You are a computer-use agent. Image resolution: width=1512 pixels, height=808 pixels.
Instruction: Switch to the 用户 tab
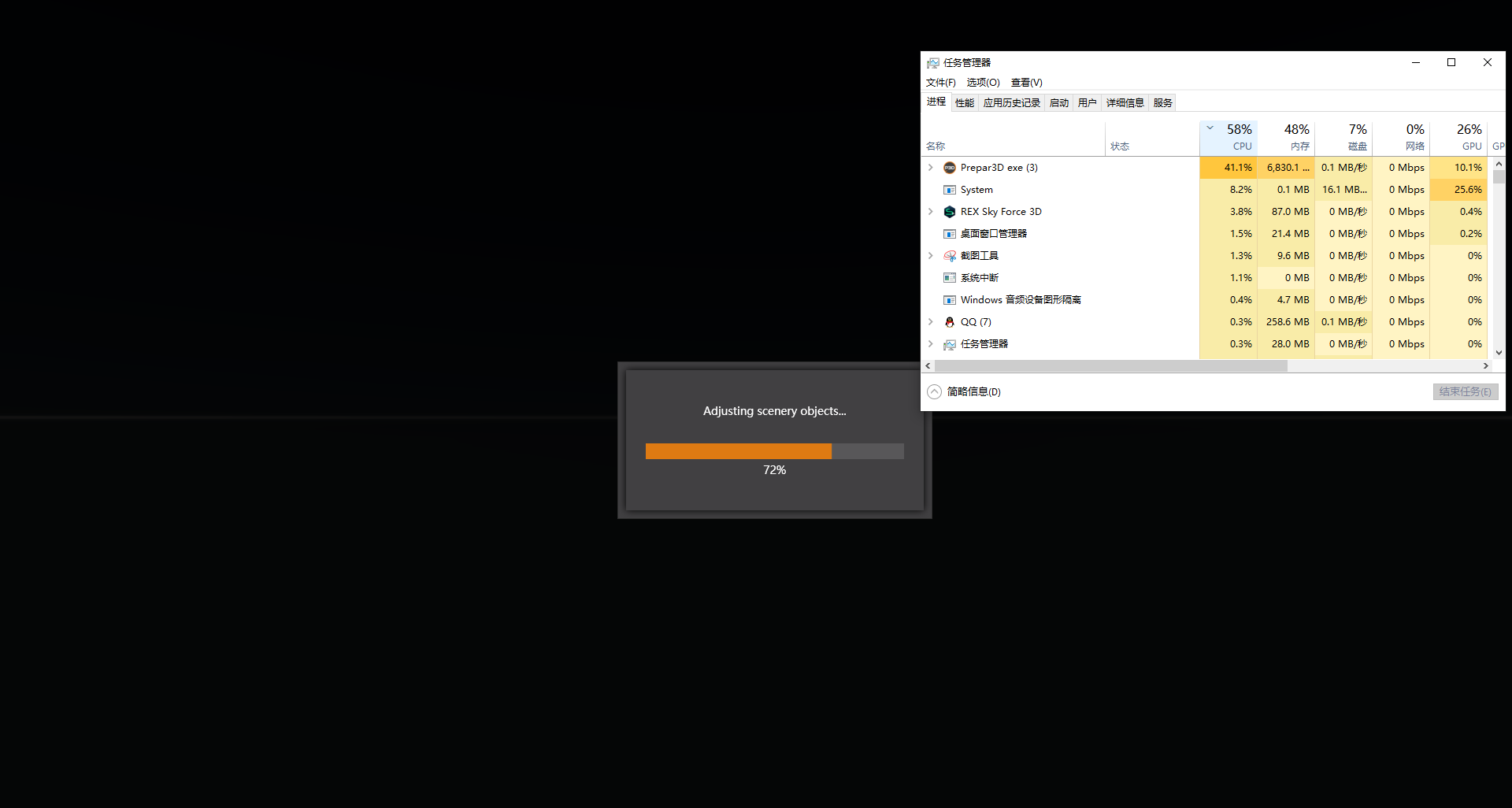click(x=1087, y=103)
